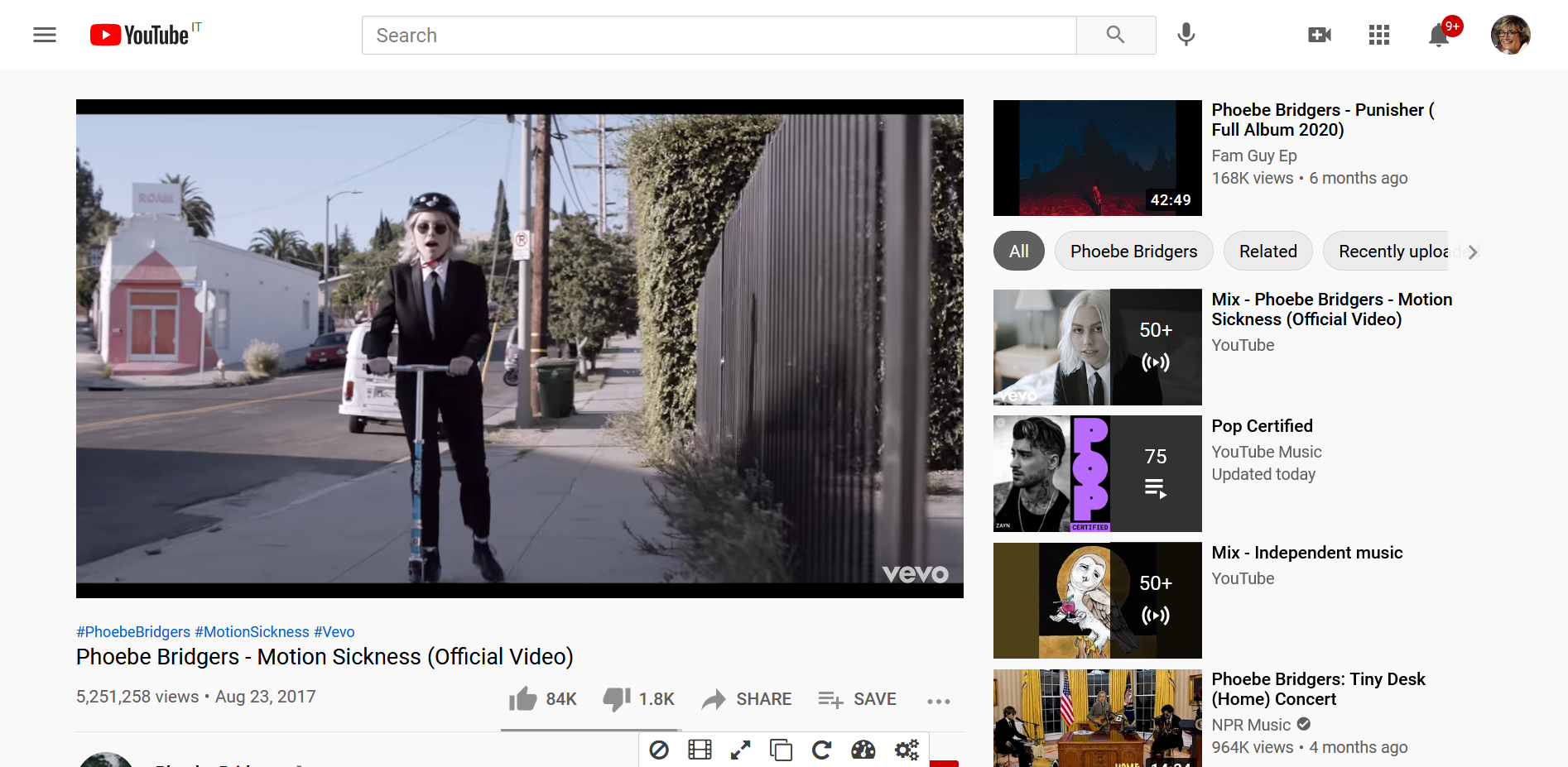
Task: Start voice search with the microphone icon
Action: (1186, 35)
